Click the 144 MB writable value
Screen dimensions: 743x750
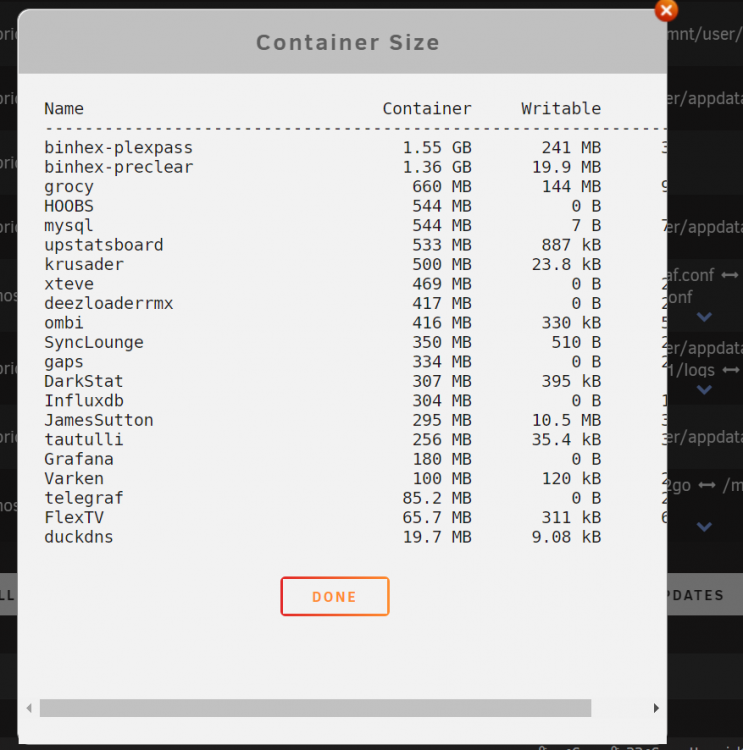(571, 187)
